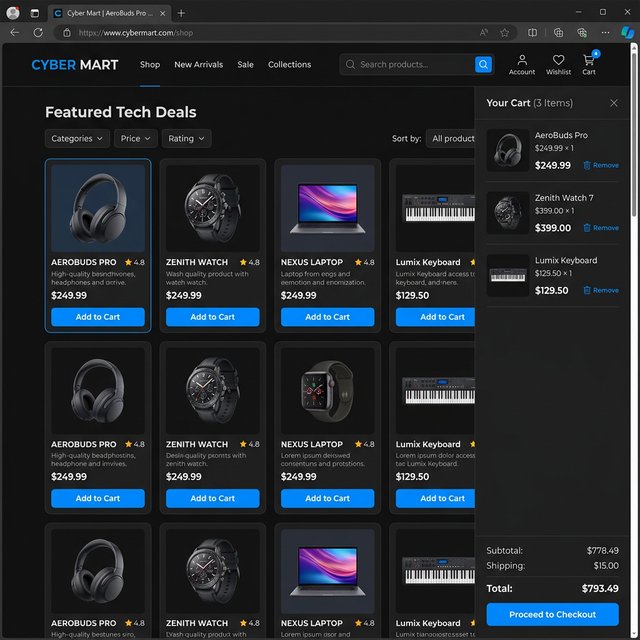
Task: Open a new browser tab
Action: 181,13
